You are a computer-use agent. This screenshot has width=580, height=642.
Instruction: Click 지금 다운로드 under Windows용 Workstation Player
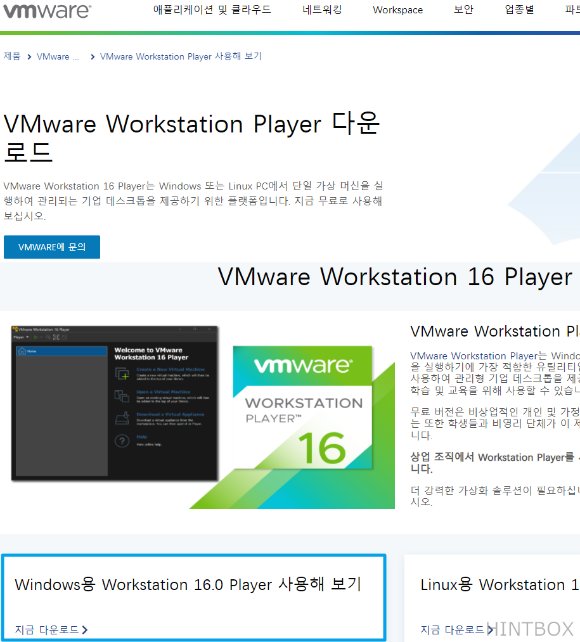point(51,630)
